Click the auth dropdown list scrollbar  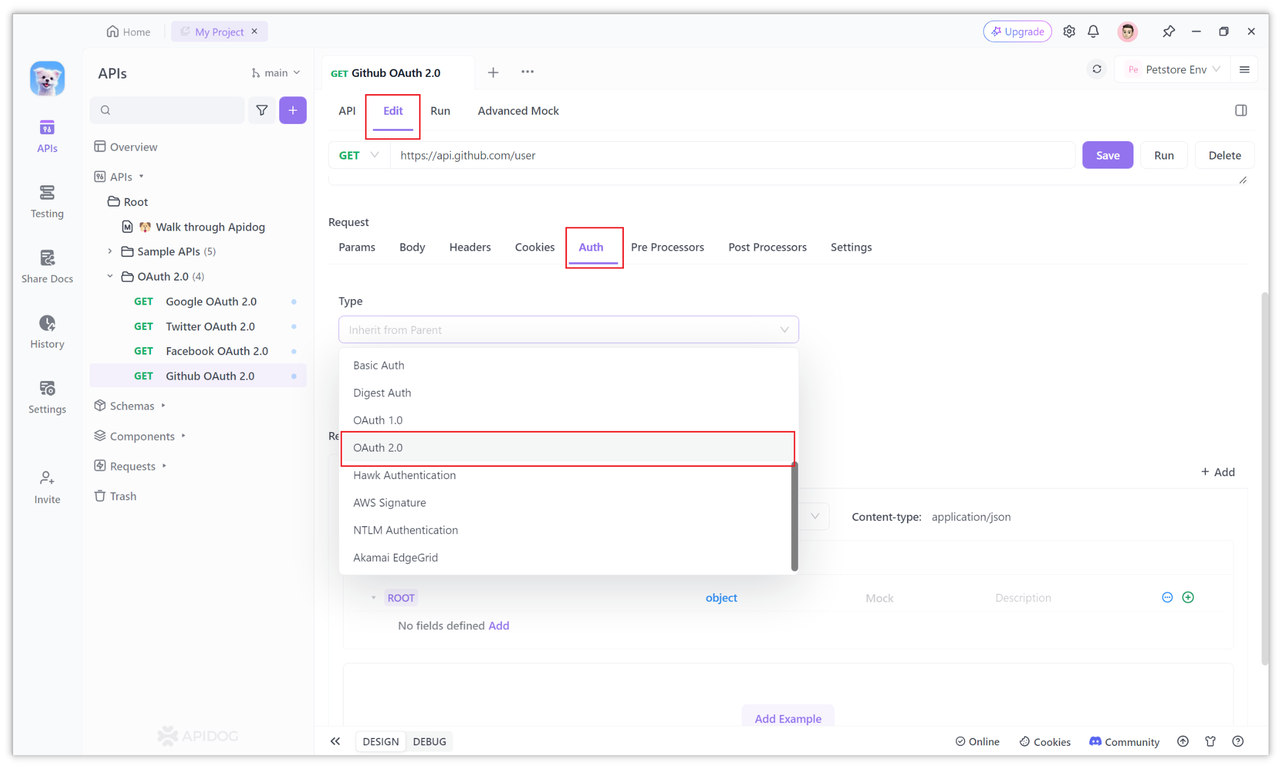(795, 517)
